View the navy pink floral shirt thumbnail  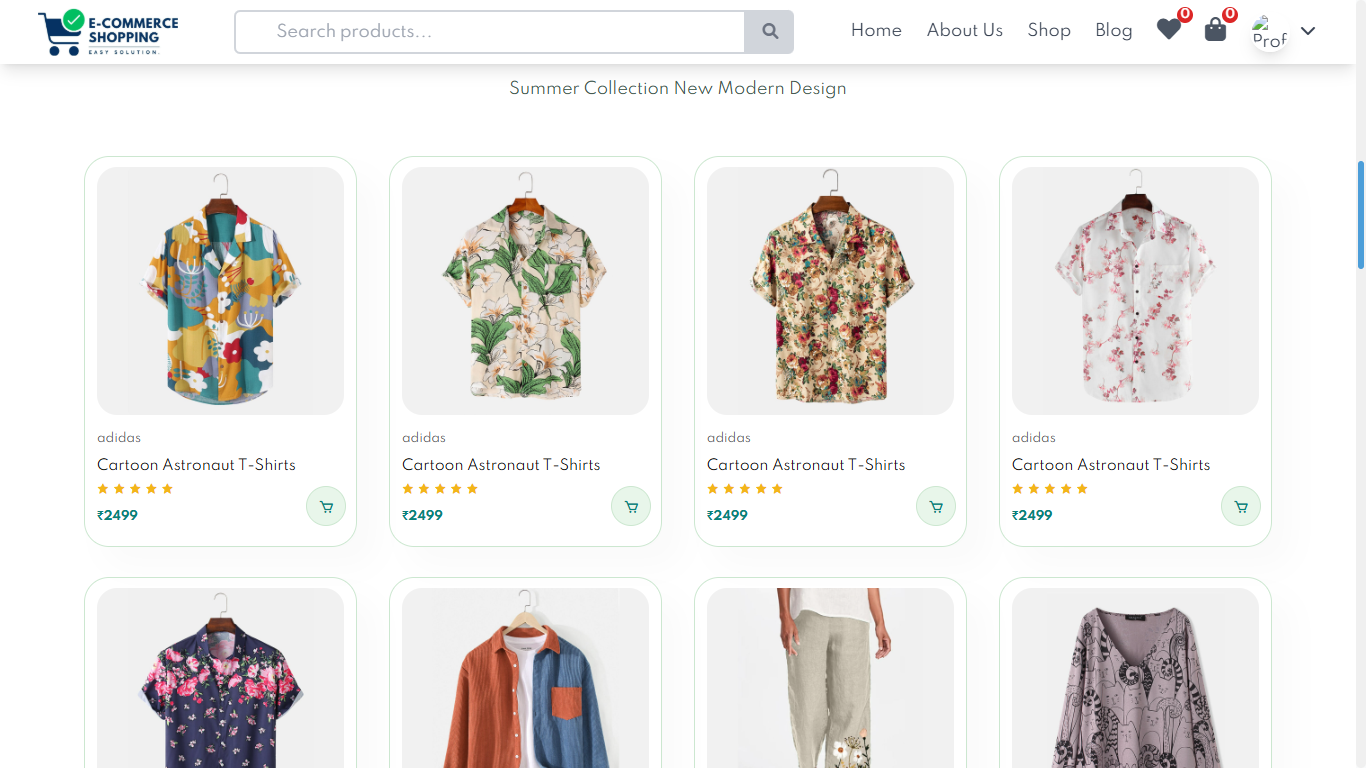pos(220,678)
